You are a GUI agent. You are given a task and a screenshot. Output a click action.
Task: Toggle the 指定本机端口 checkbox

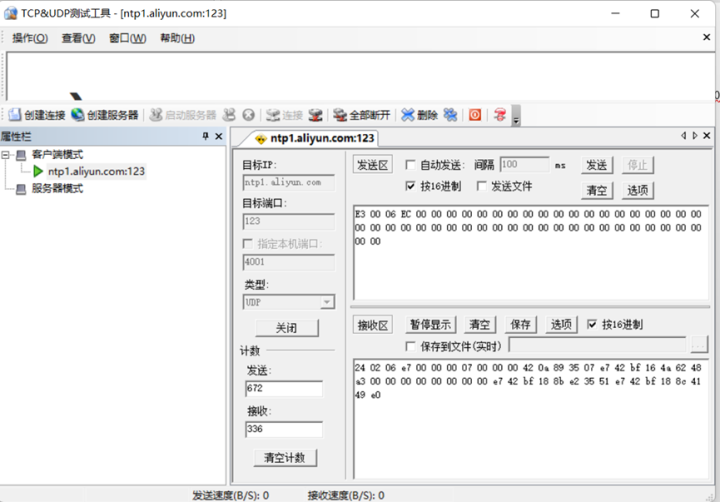pyautogui.click(x=248, y=243)
